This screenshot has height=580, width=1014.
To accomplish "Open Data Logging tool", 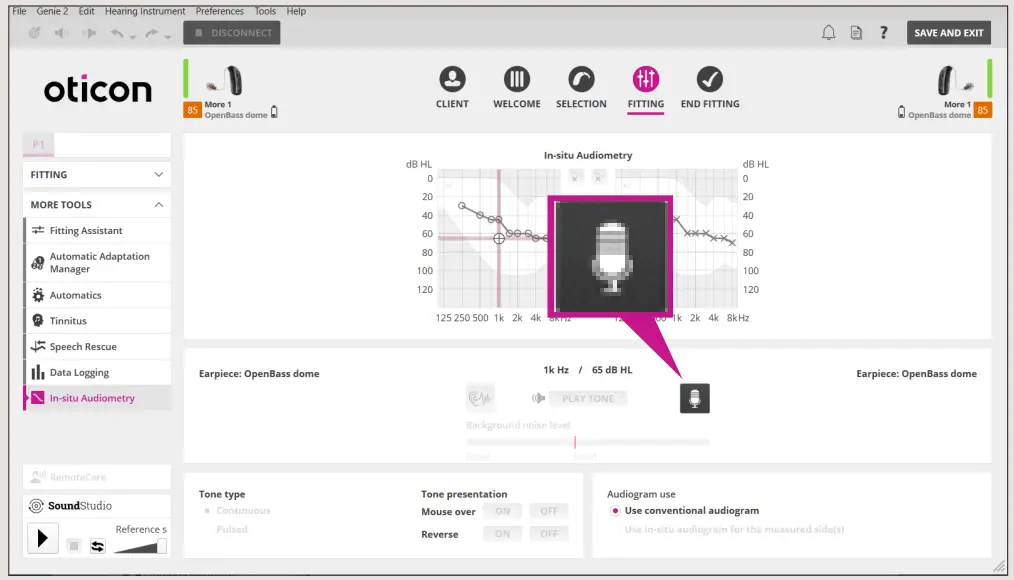I will (98, 372).
